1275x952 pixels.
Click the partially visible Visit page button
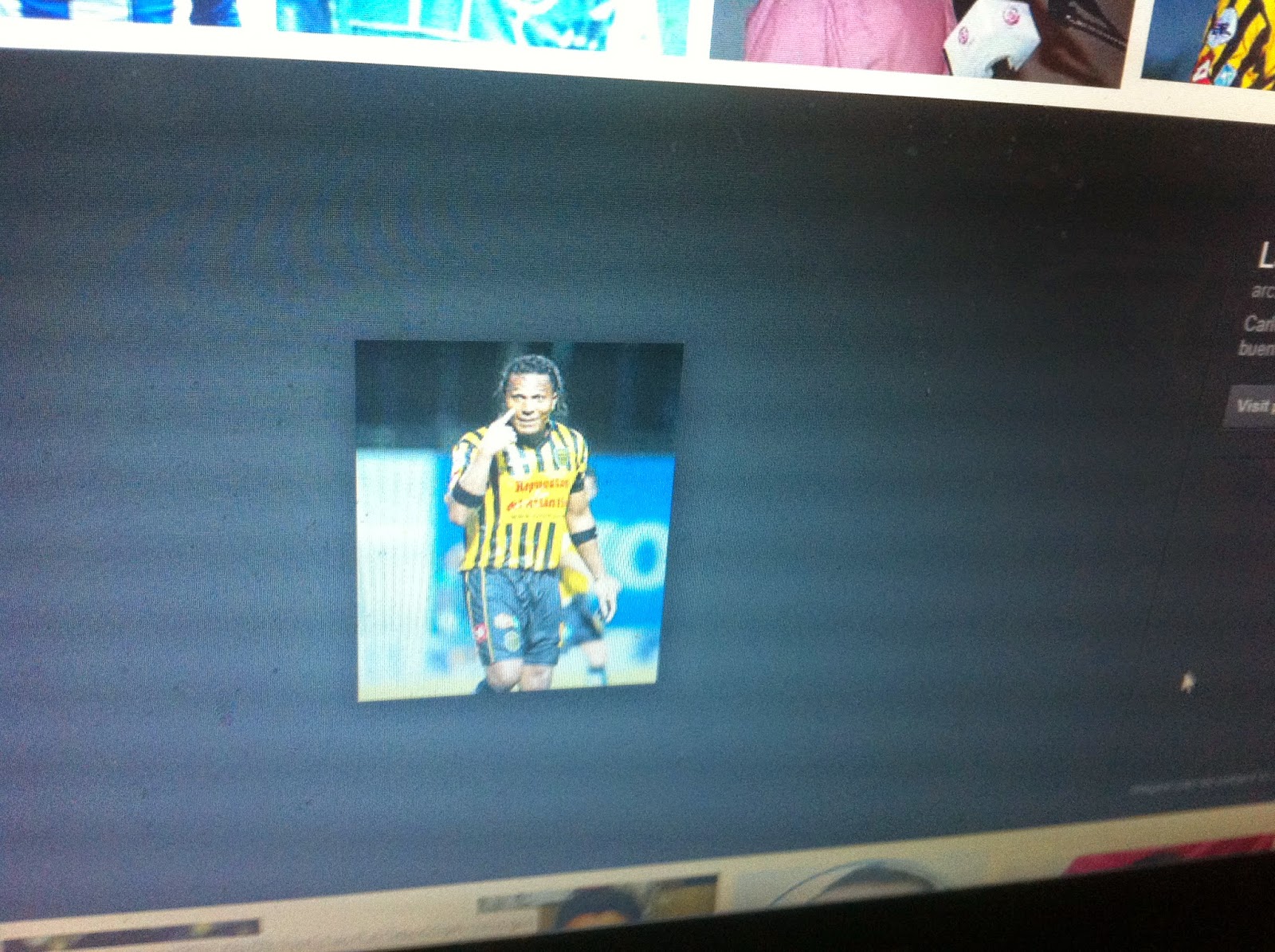[x=1250, y=407]
